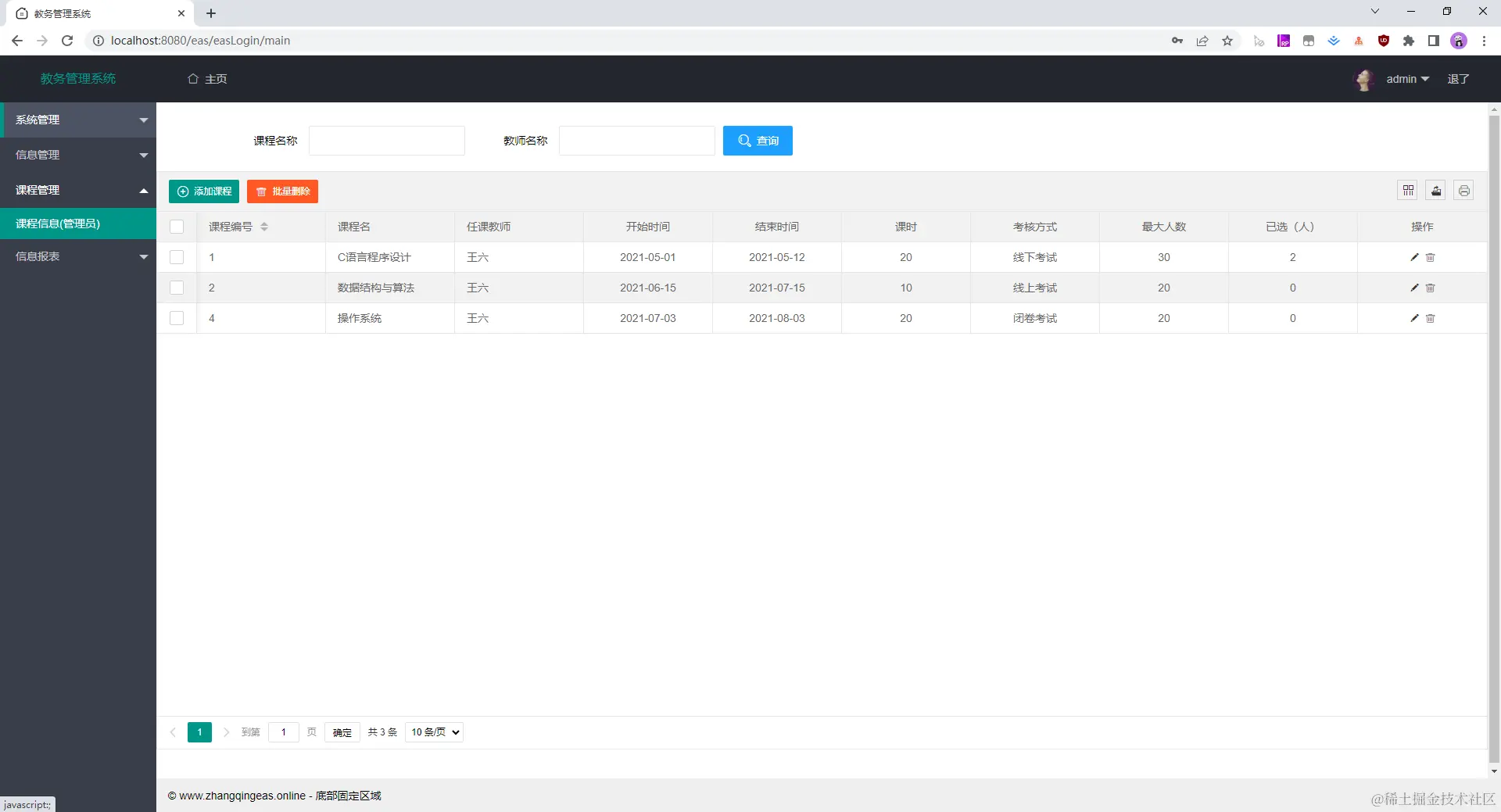The width and height of the screenshot is (1501, 812).
Task: Click the 教务管理系统 logo title
Action: [x=78, y=78]
